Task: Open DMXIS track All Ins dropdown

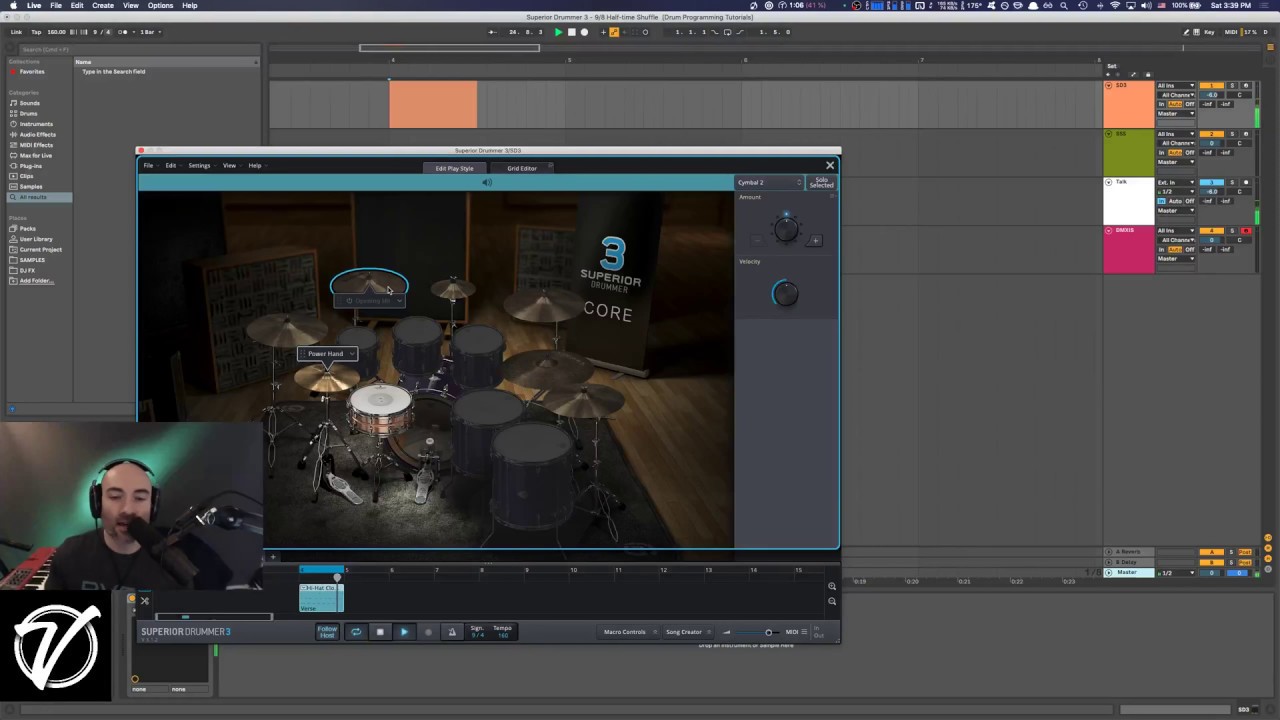Action: (1176, 231)
